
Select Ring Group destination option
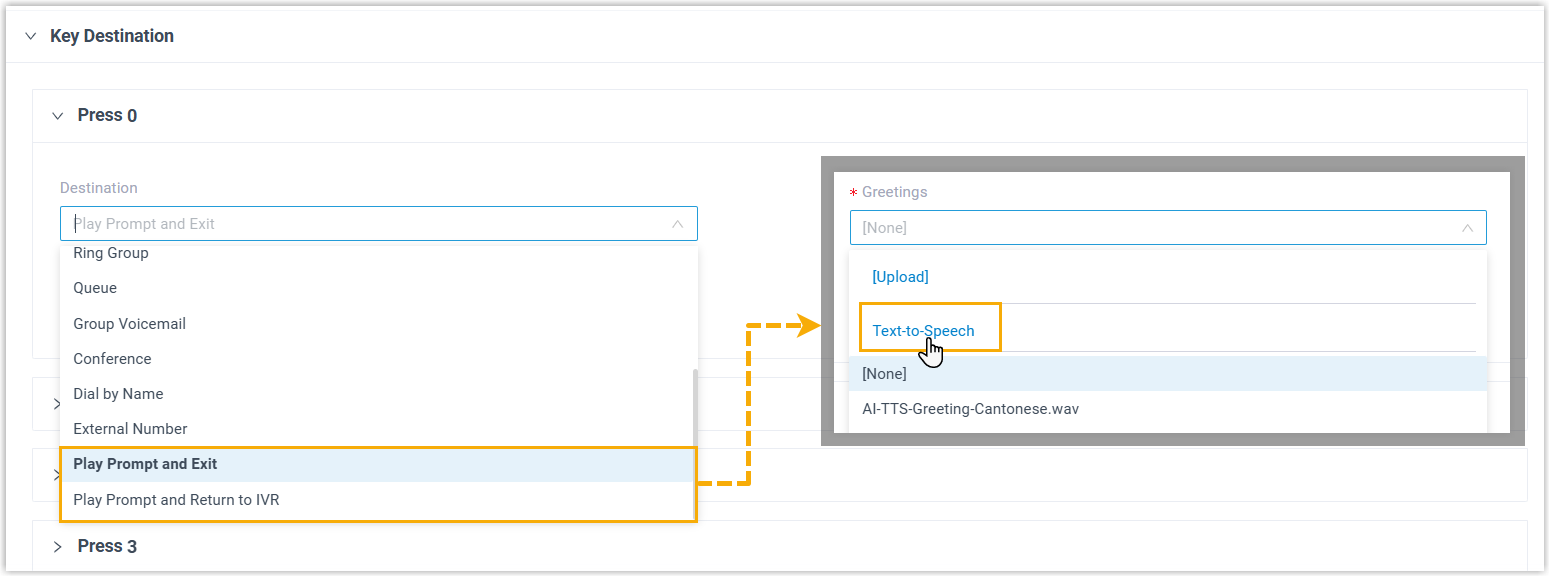pos(111,253)
